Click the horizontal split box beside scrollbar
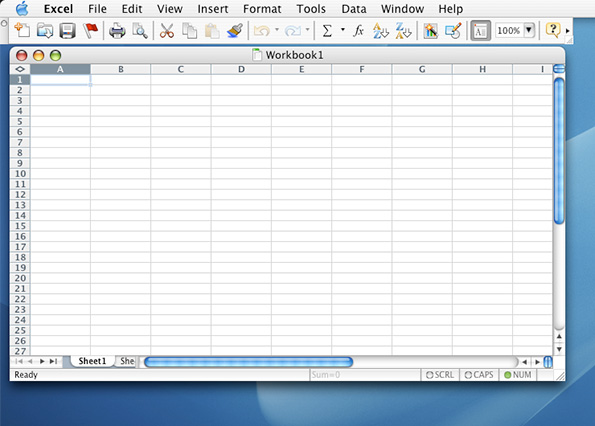 (548, 362)
